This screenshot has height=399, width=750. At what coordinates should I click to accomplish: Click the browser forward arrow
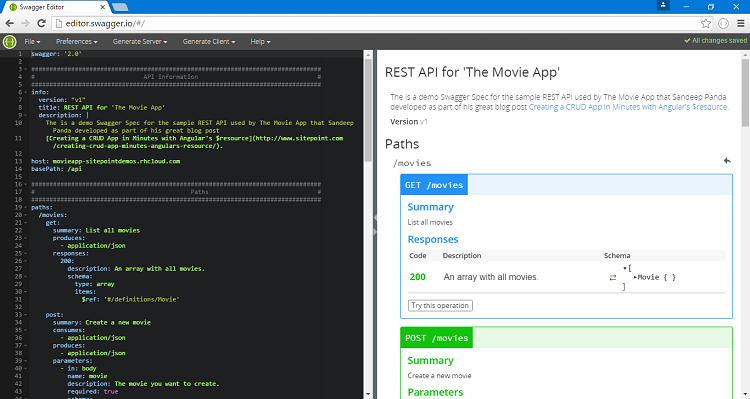[25, 23]
